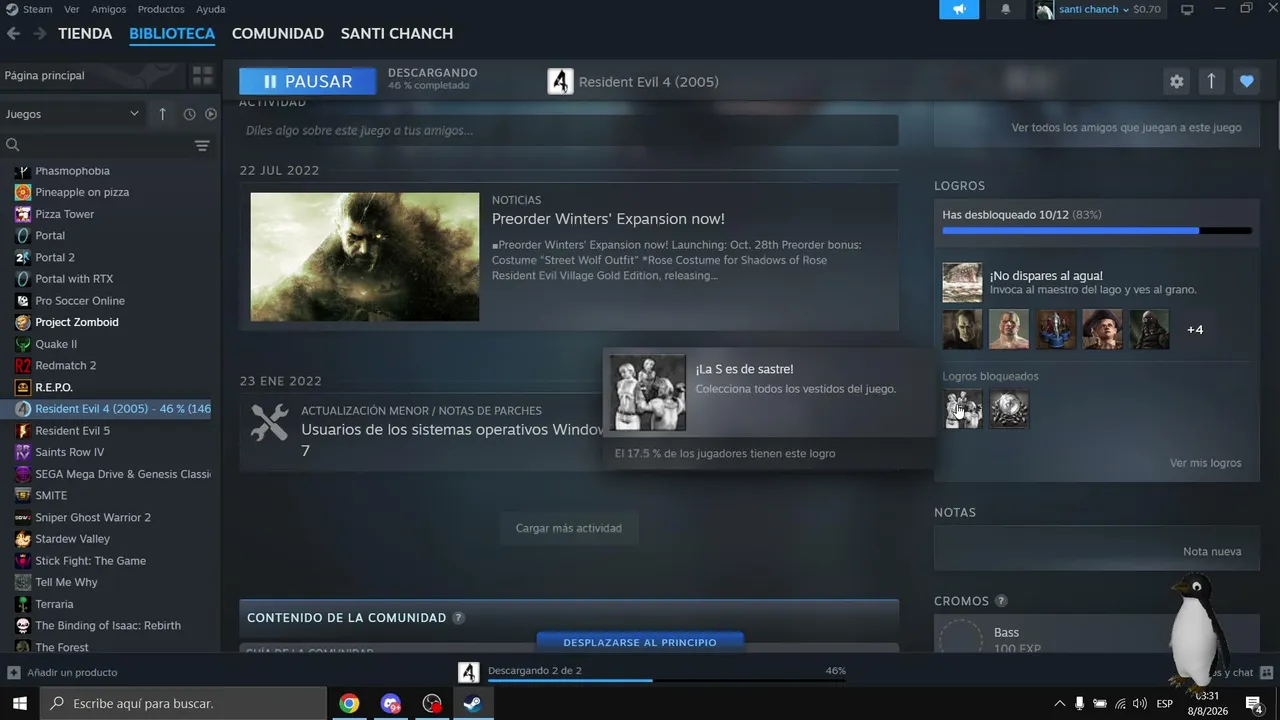Open the Ayuda menu
Screen dimensions: 1280x720
point(211,9)
